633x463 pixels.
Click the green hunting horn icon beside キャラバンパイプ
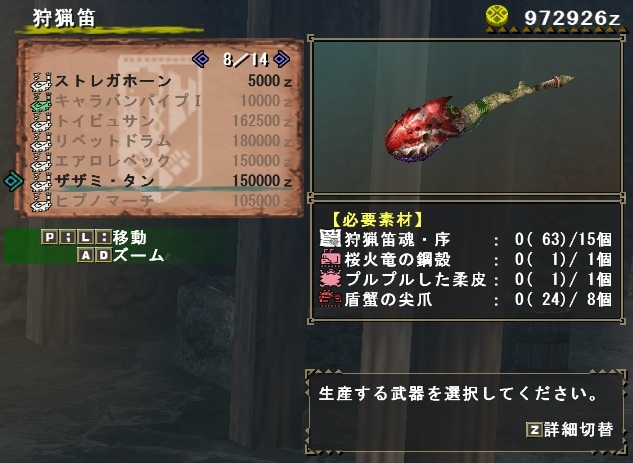point(42,101)
